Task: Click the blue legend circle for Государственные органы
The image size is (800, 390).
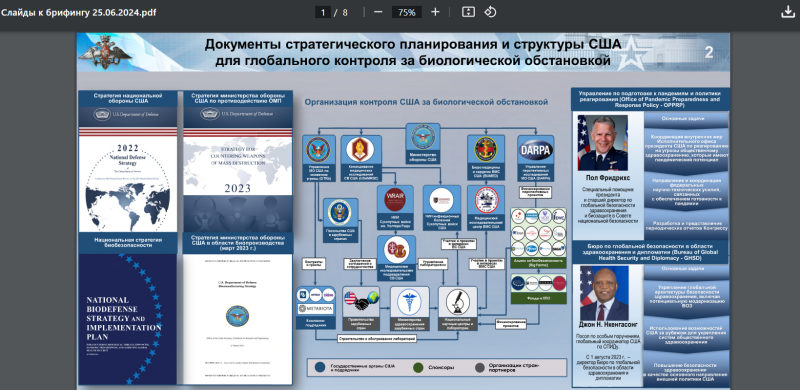Action: pyautogui.click(x=320, y=367)
